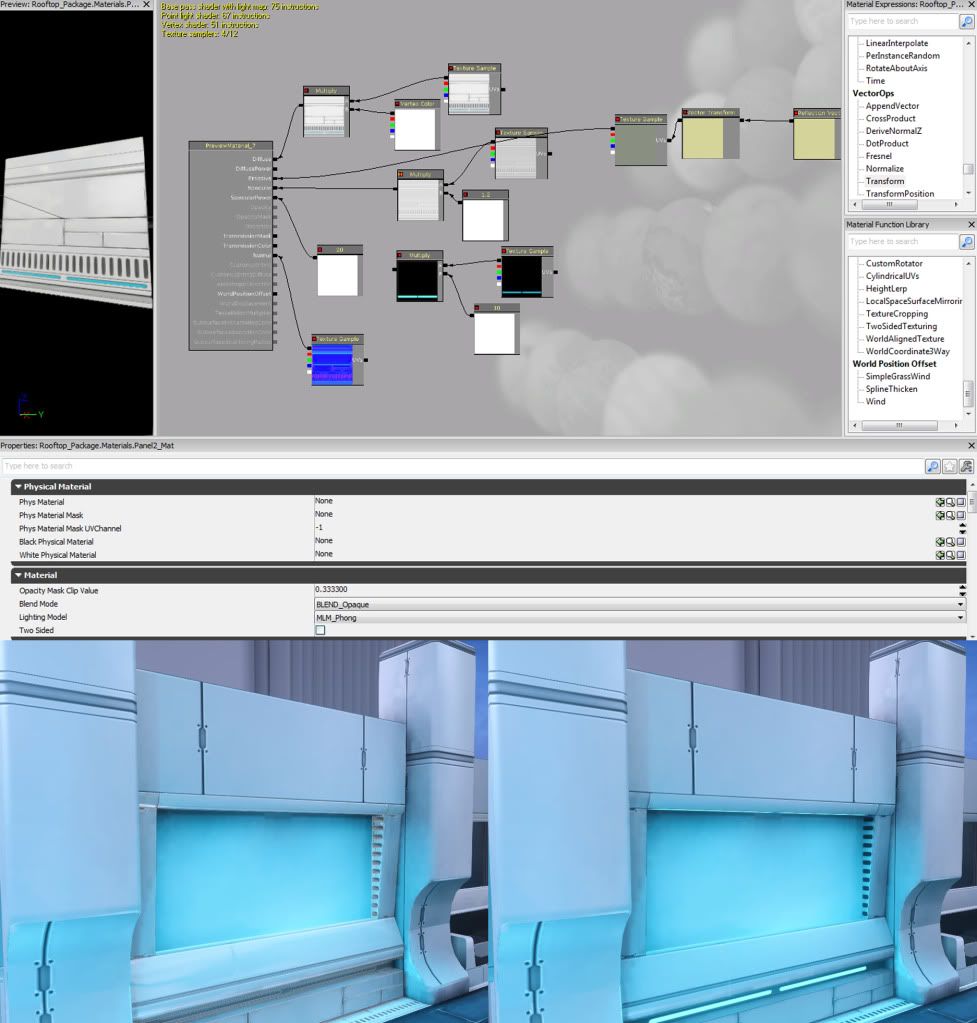The width and height of the screenshot is (977, 1023).
Task: Select the Transform expression
Action: click(885, 181)
